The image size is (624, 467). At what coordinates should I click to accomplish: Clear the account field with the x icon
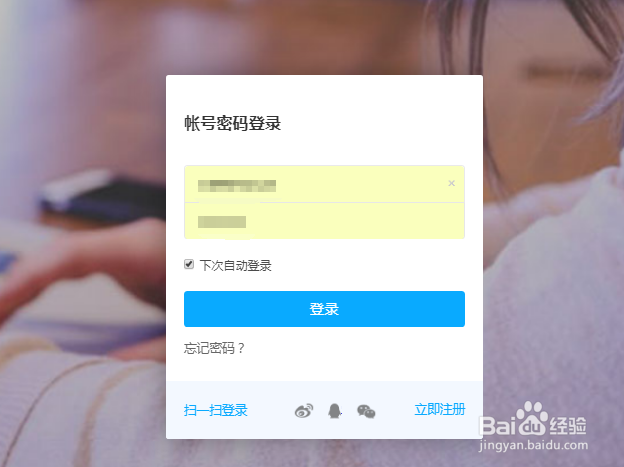pos(451,183)
